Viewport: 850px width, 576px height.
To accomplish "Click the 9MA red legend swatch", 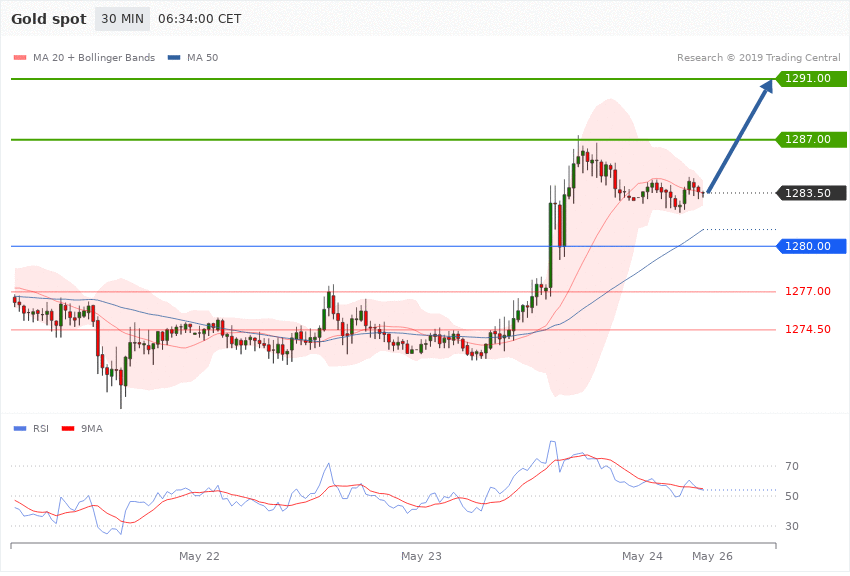I will click(68, 429).
